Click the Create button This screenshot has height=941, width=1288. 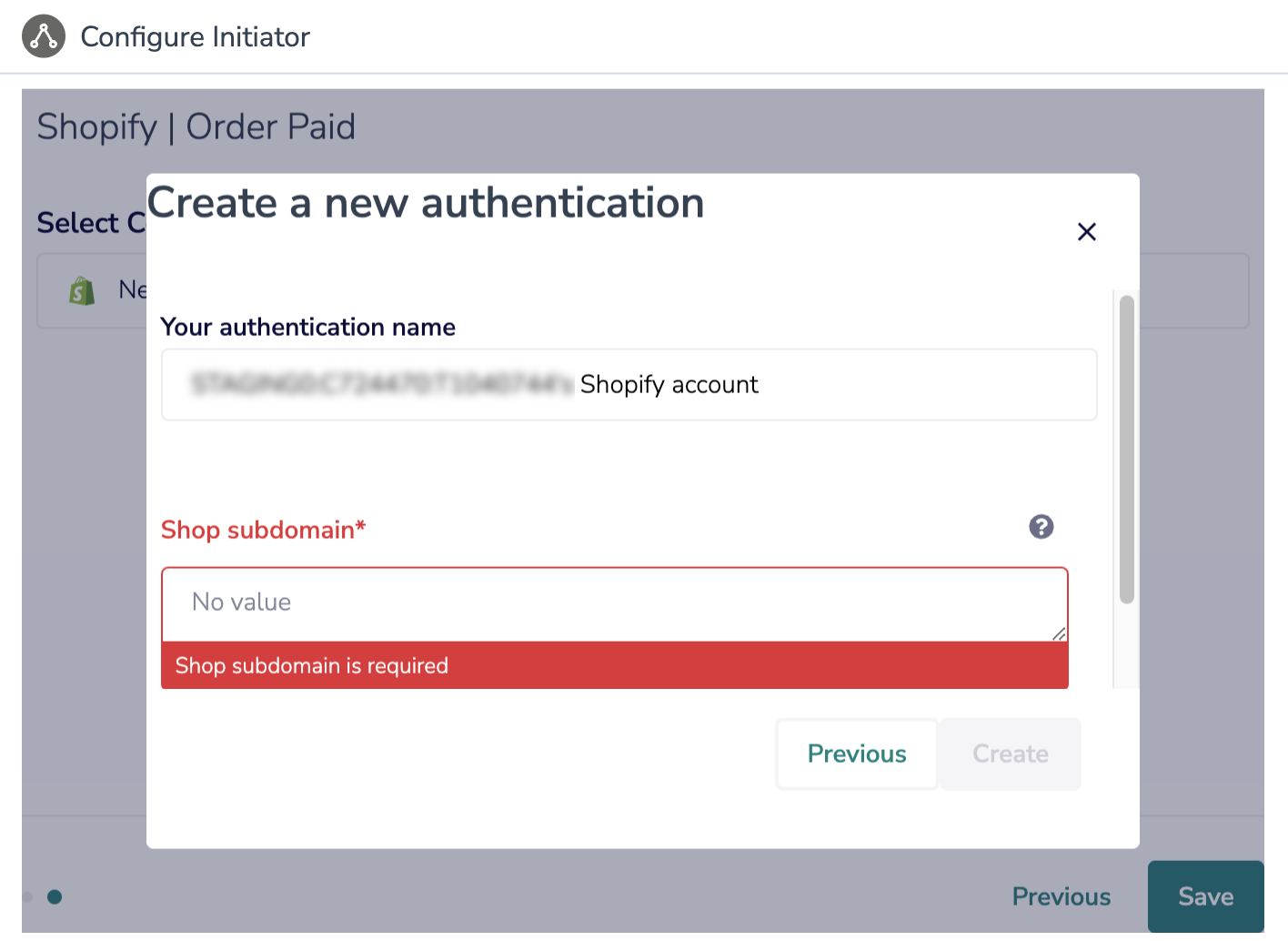[x=1010, y=754]
